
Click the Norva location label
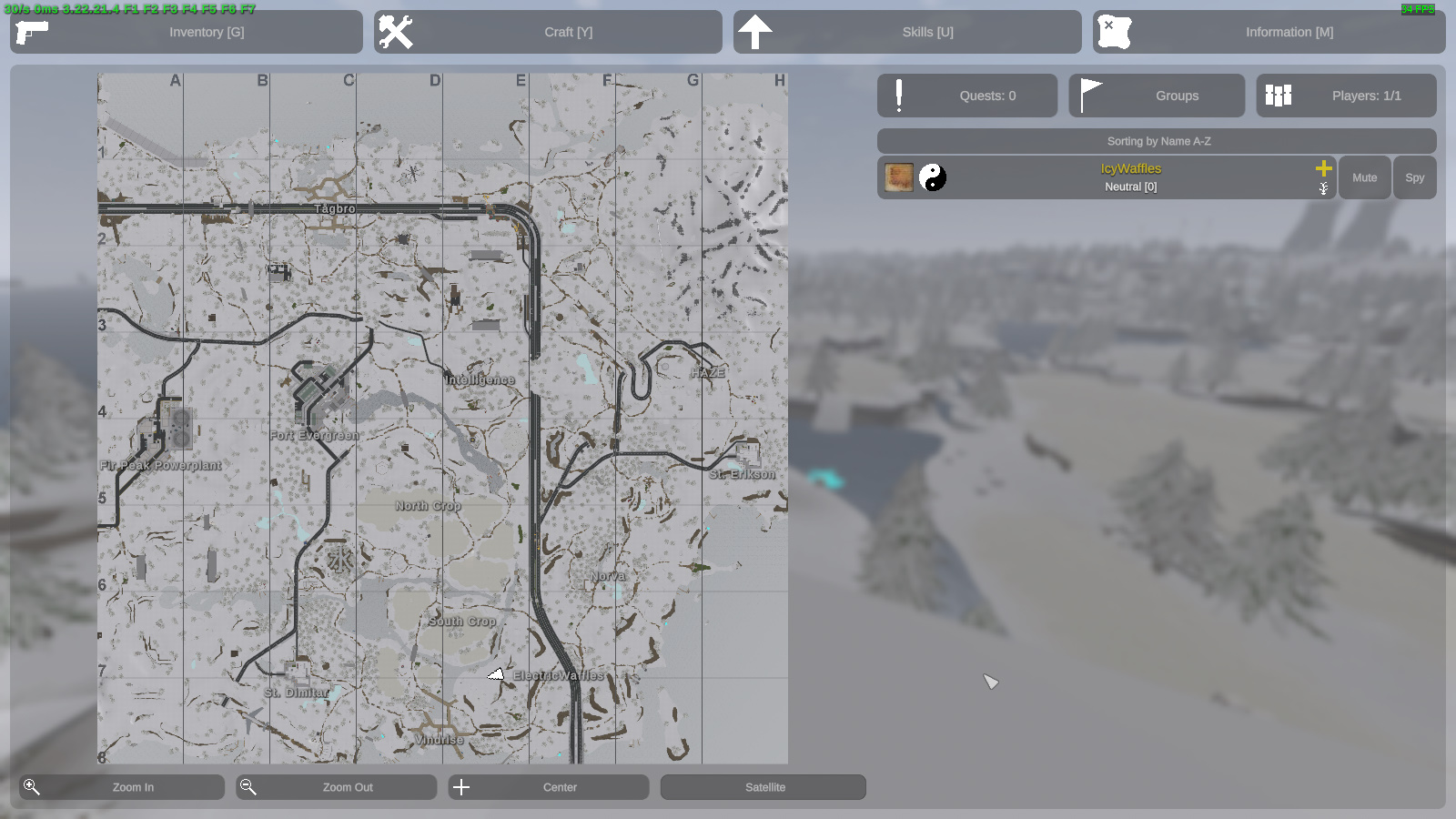click(x=608, y=576)
